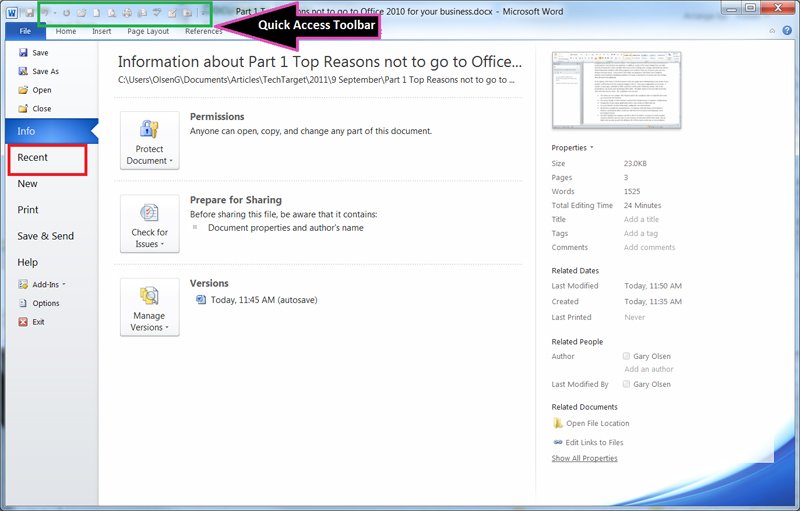Click Save icon in Quick Access Toolbar
The image size is (800, 511).
click(30, 13)
